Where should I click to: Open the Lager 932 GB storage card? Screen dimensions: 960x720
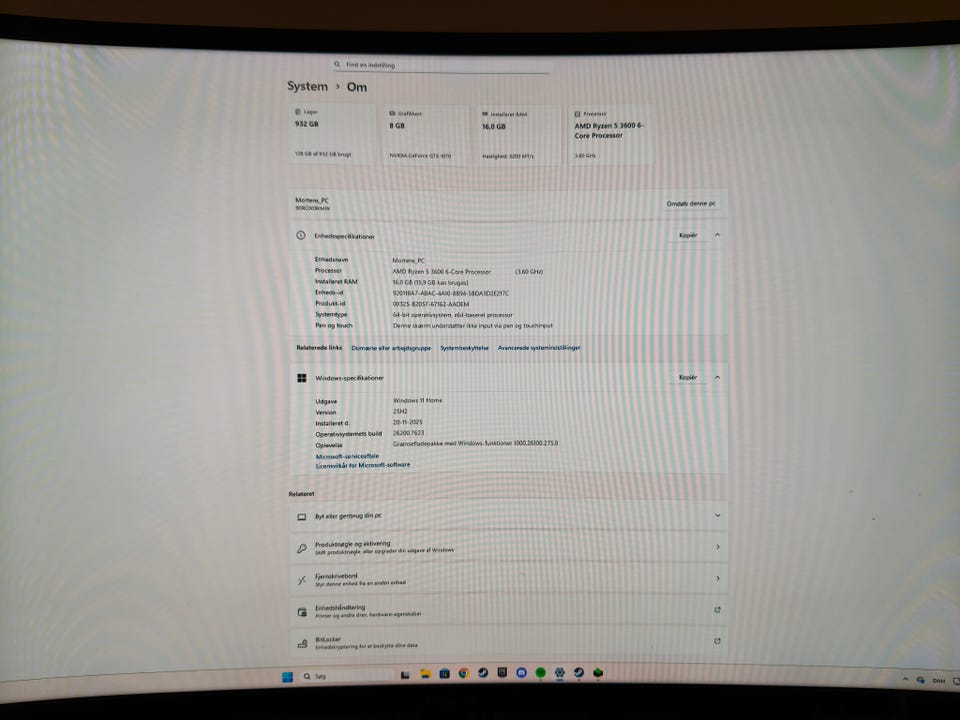point(333,134)
